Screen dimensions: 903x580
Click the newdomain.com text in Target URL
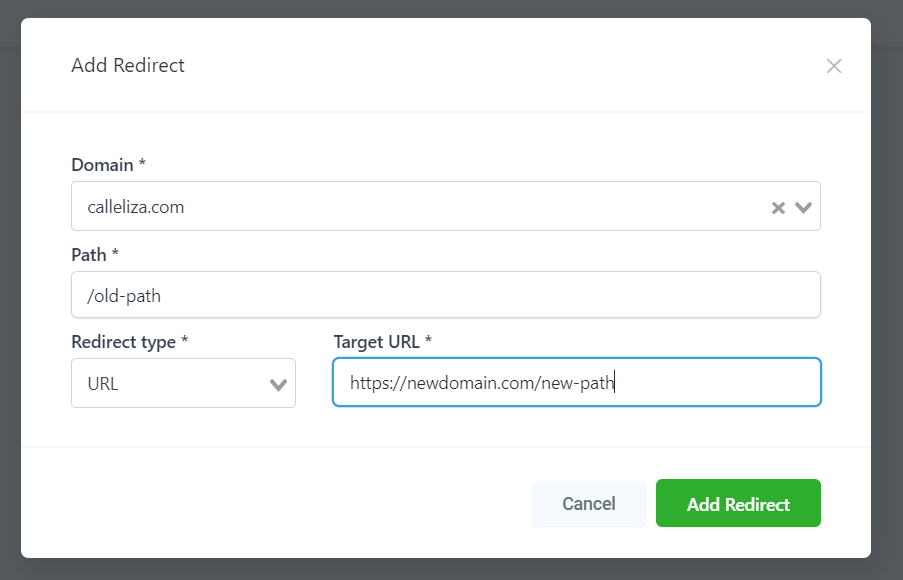469,383
